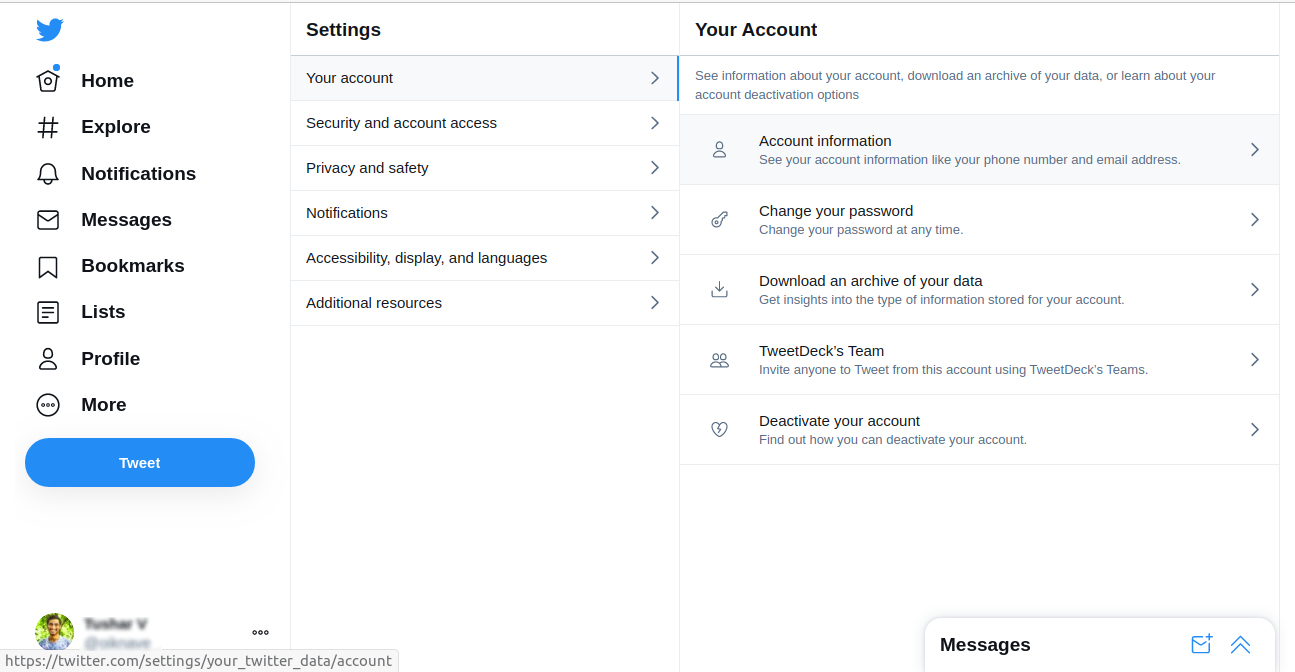Open the Notifications settings section
The image size is (1295, 672).
(x=484, y=212)
